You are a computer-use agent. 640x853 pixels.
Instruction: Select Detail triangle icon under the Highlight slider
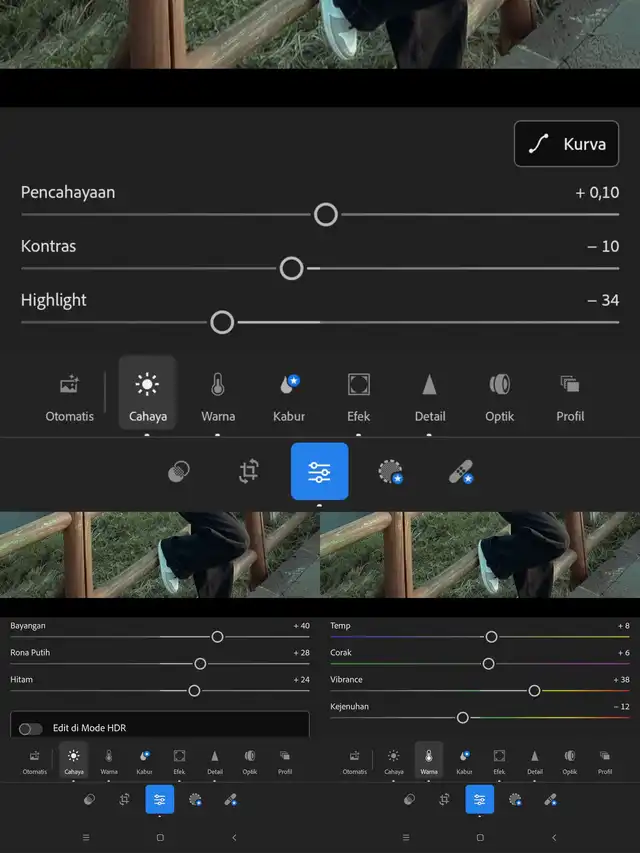(x=430, y=394)
